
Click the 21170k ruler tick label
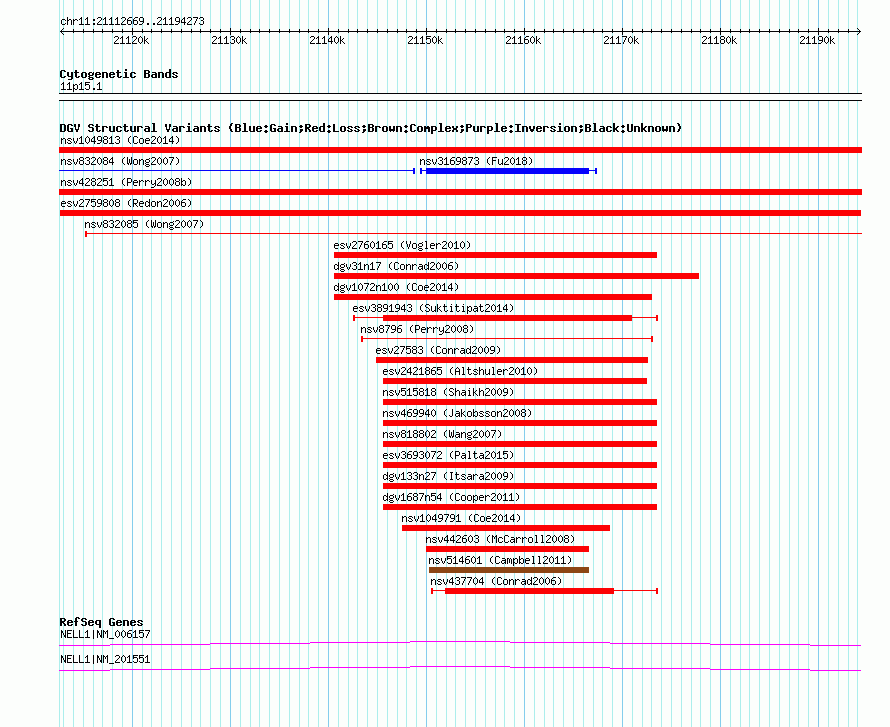coord(621,40)
